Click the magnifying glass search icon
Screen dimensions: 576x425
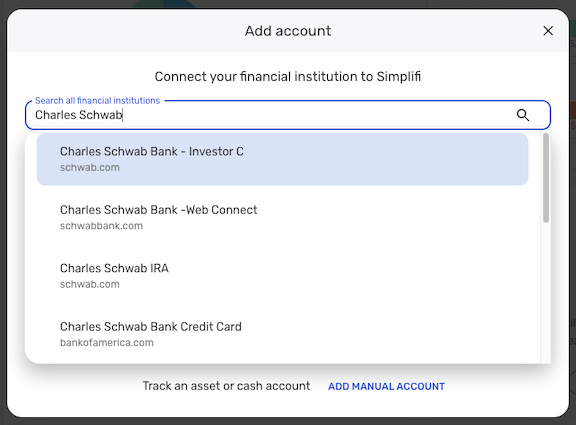(x=523, y=115)
